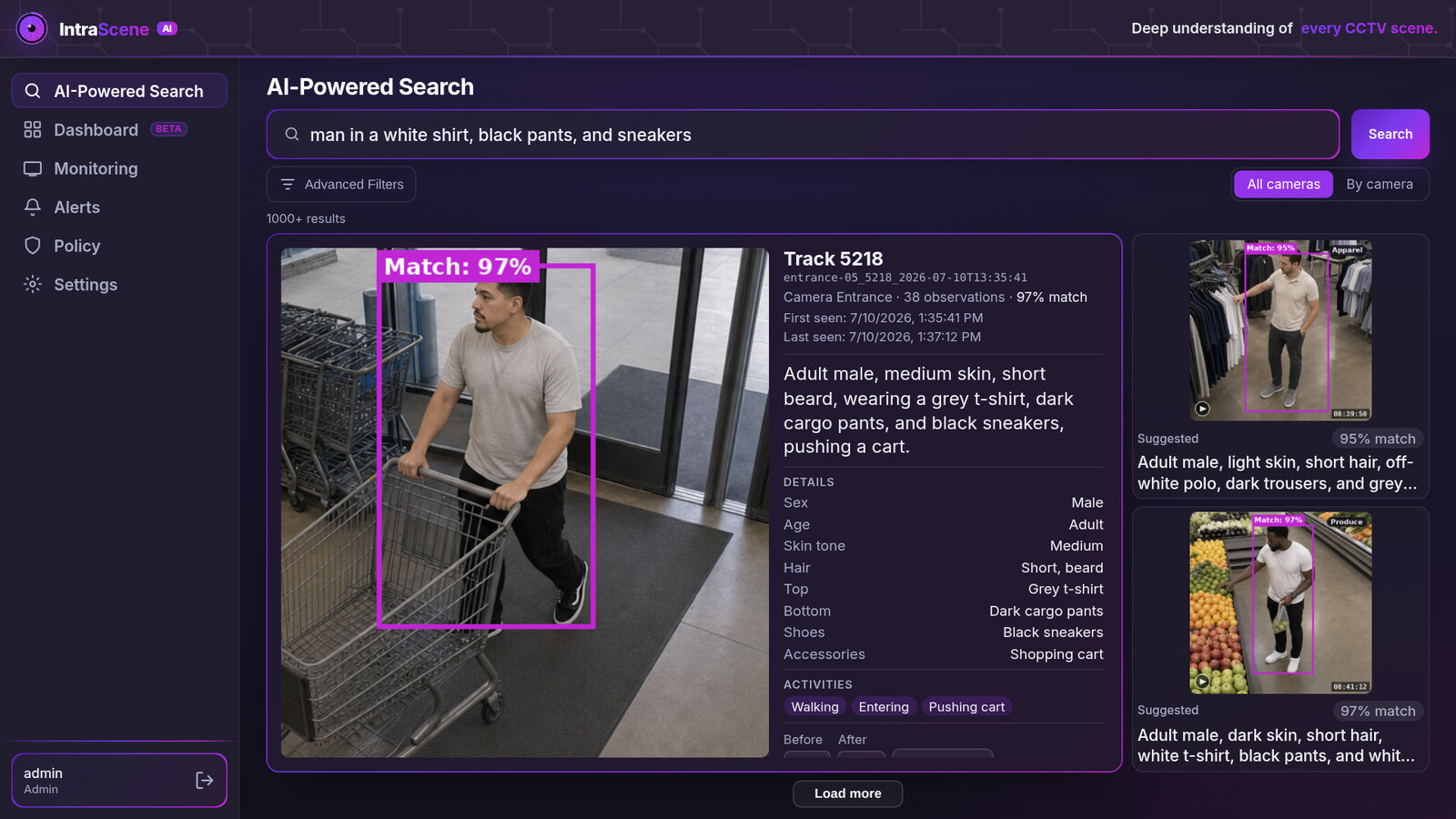Click the entrance-05_5218 track ID text
Screen dimensions: 1456x819
click(x=905, y=278)
